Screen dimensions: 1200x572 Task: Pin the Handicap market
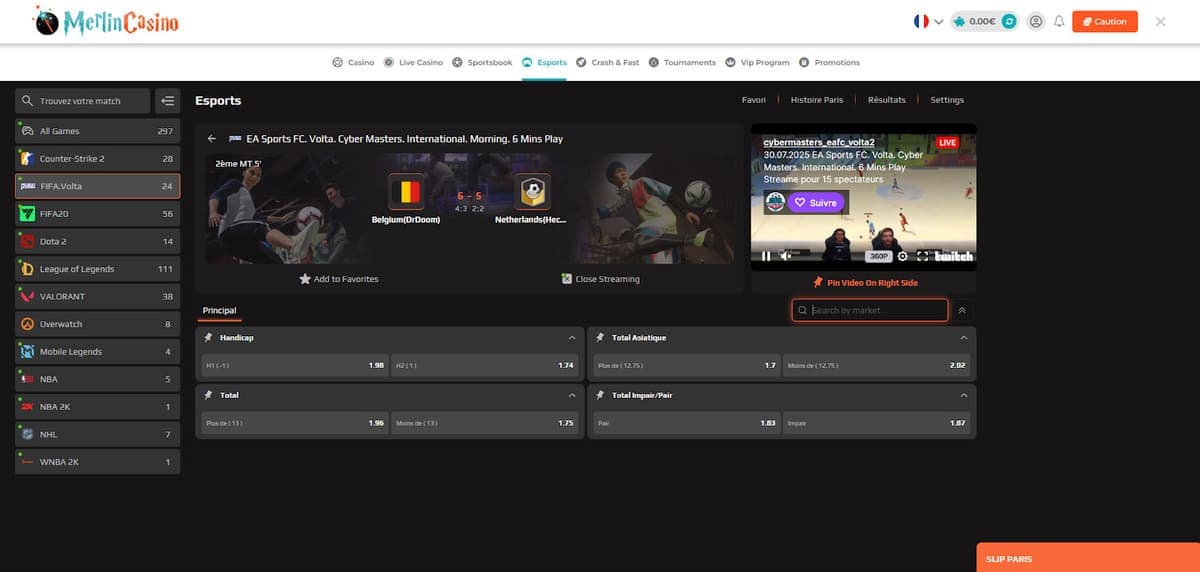click(208, 338)
